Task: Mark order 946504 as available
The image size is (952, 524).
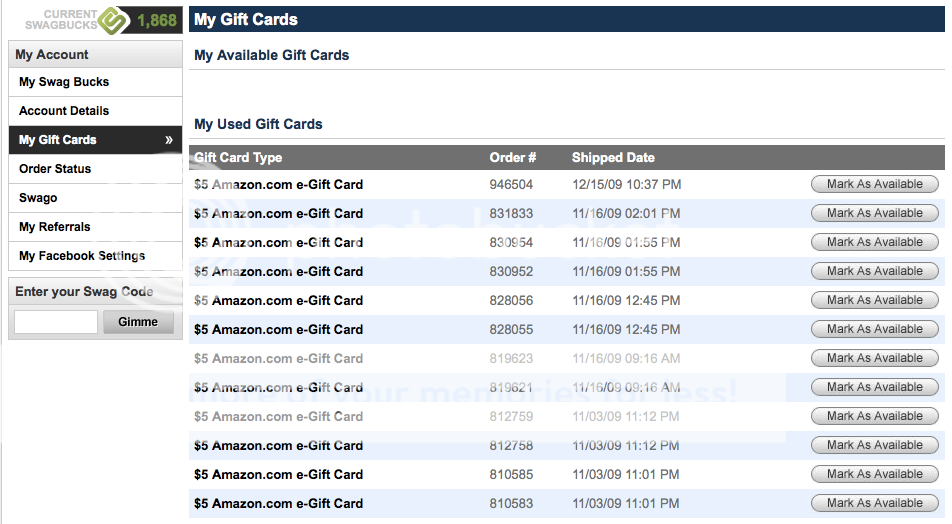Action: [874, 184]
